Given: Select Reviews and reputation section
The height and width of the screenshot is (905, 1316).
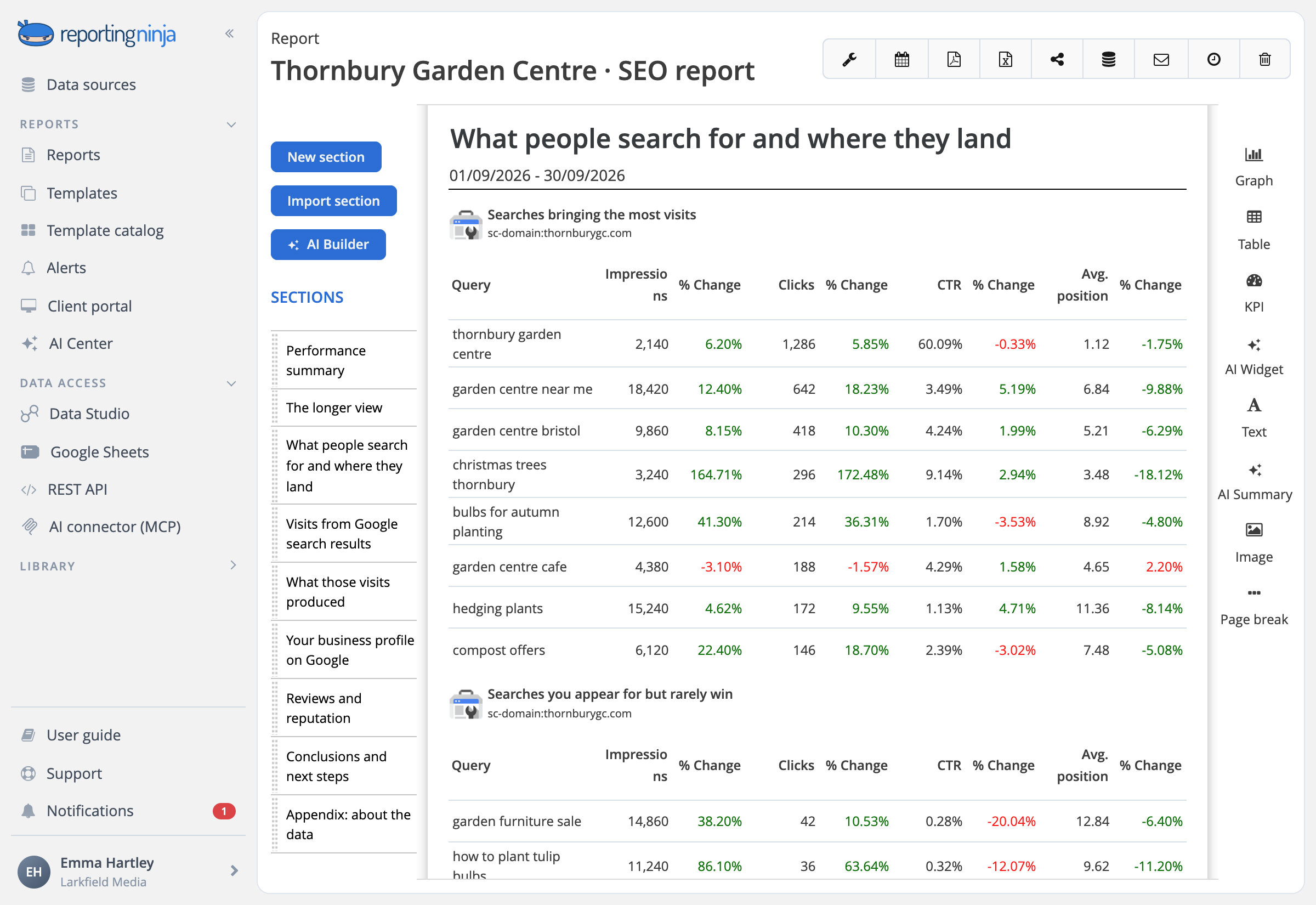Looking at the screenshot, I should point(344,708).
